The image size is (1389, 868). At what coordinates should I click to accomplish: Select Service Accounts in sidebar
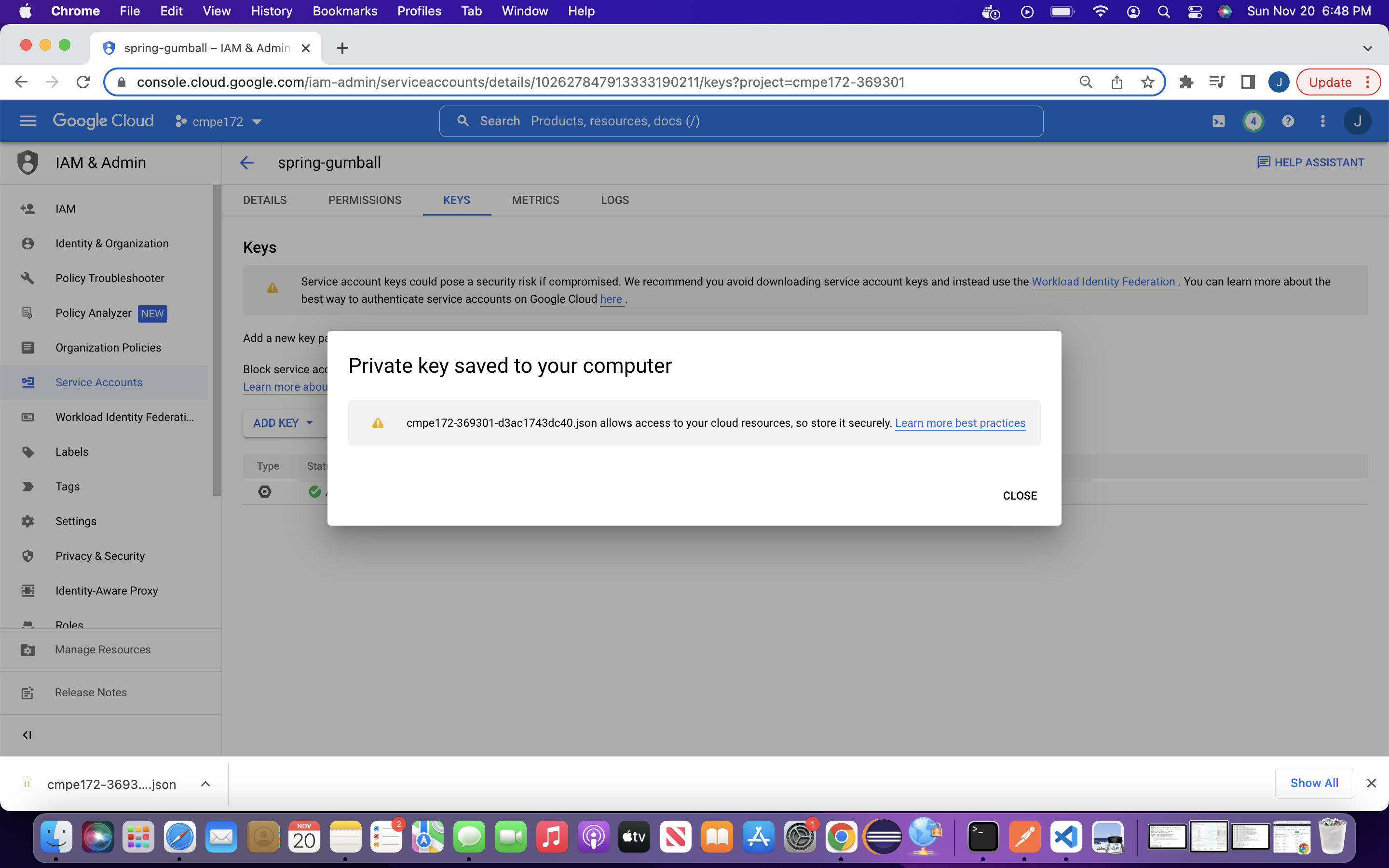coord(99,382)
